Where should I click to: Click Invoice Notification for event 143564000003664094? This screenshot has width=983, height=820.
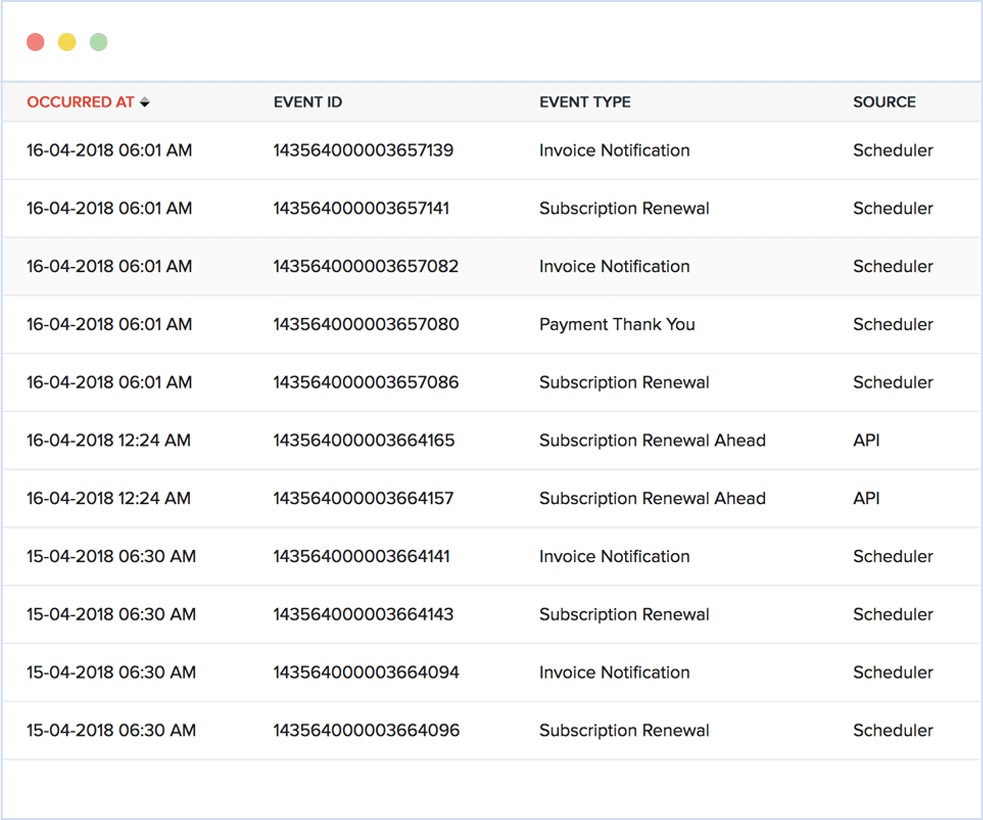pos(614,673)
